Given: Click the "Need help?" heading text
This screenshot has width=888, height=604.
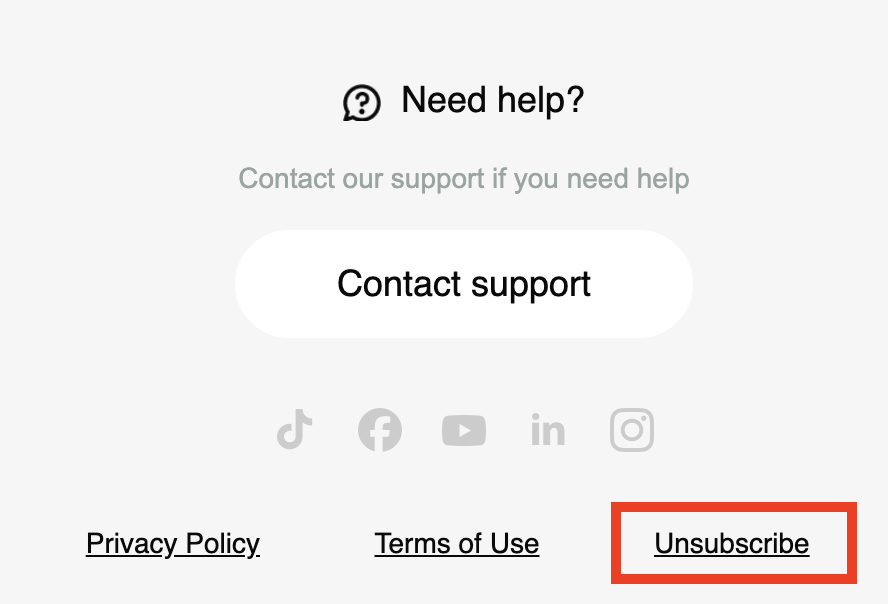Looking at the screenshot, I should coord(492,100).
